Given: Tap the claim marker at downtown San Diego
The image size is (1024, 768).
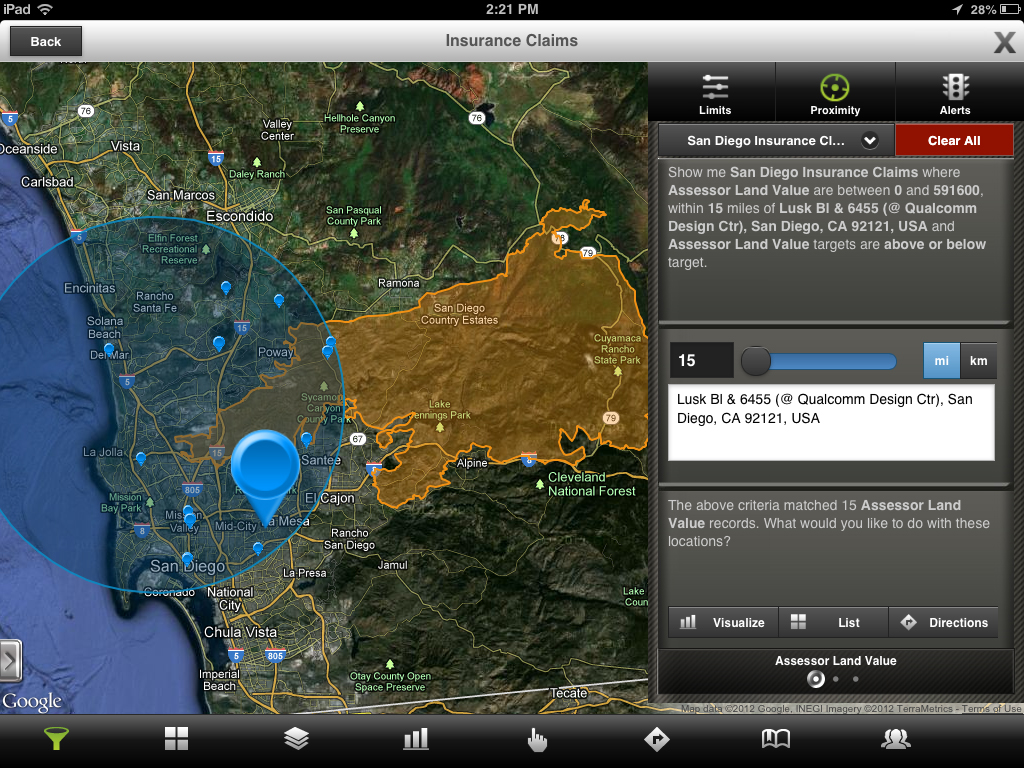Looking at the screenshot, I should tap(187, 559).
